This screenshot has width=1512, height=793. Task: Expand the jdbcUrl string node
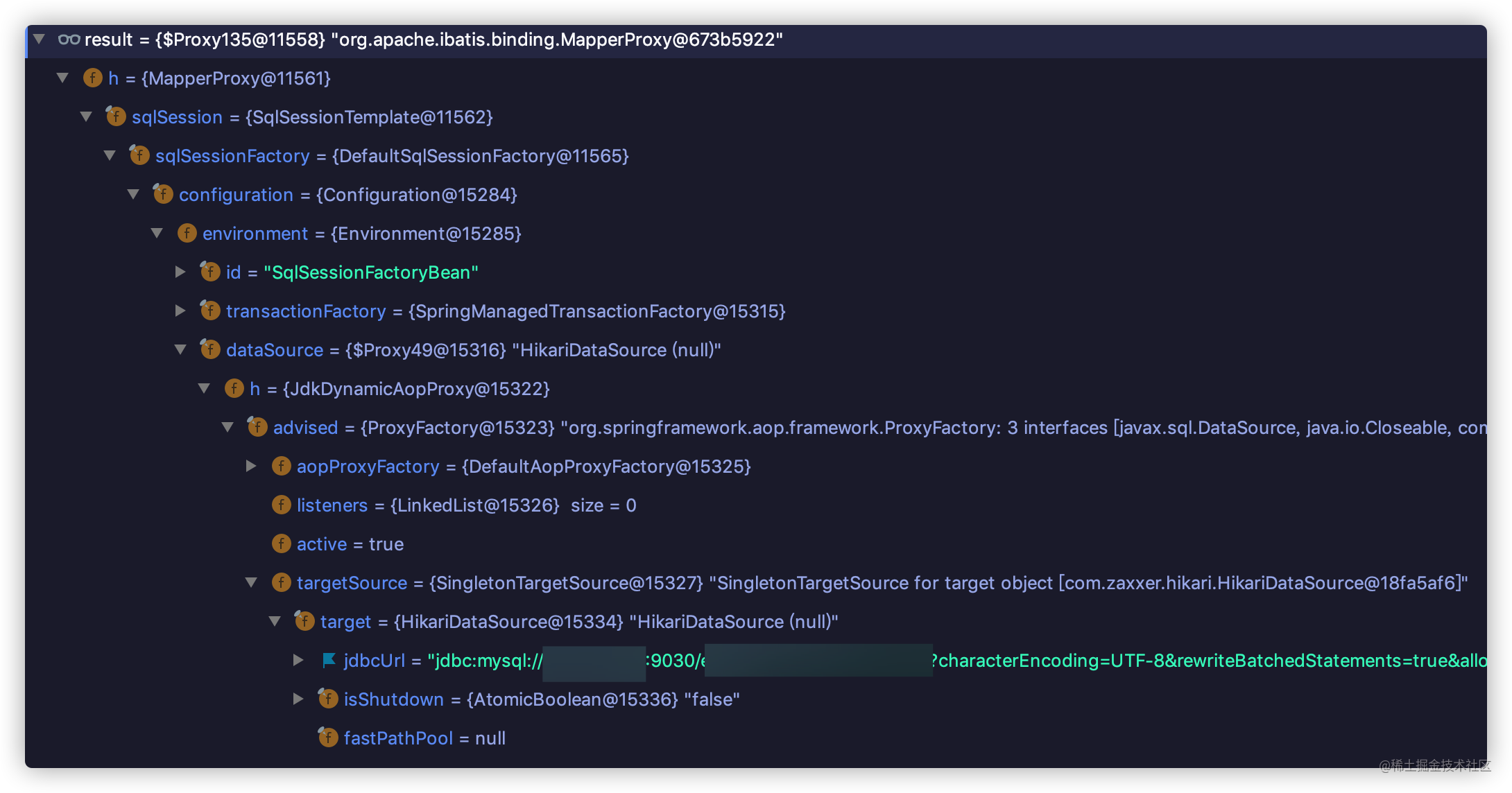tap(298, 660)
